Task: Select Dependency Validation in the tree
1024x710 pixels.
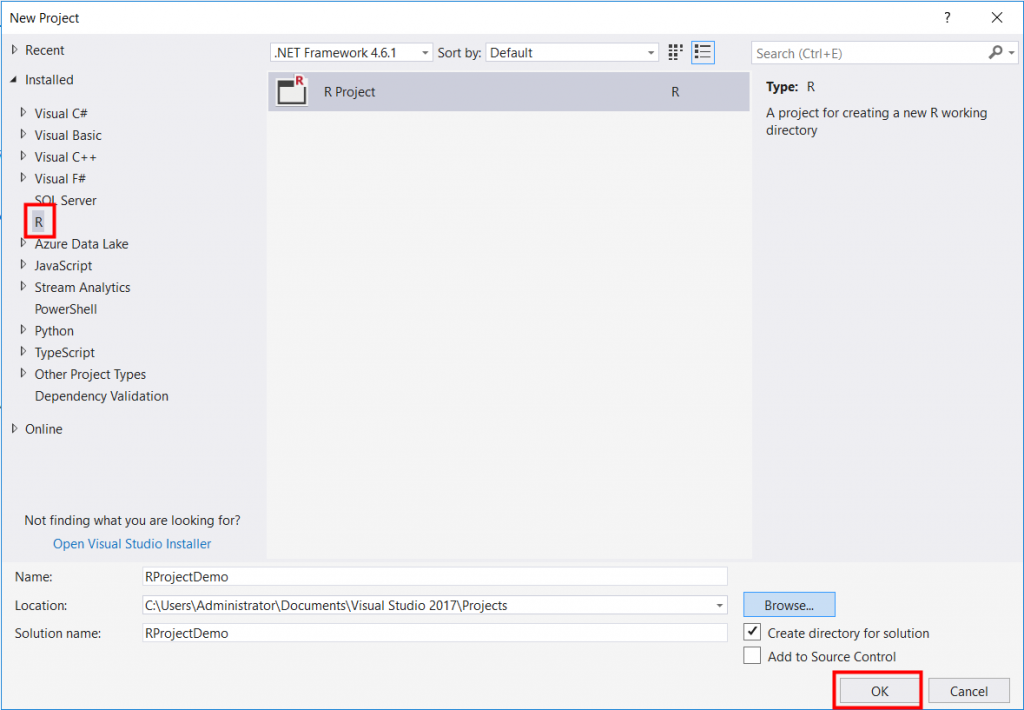Action: pos(101,396)
